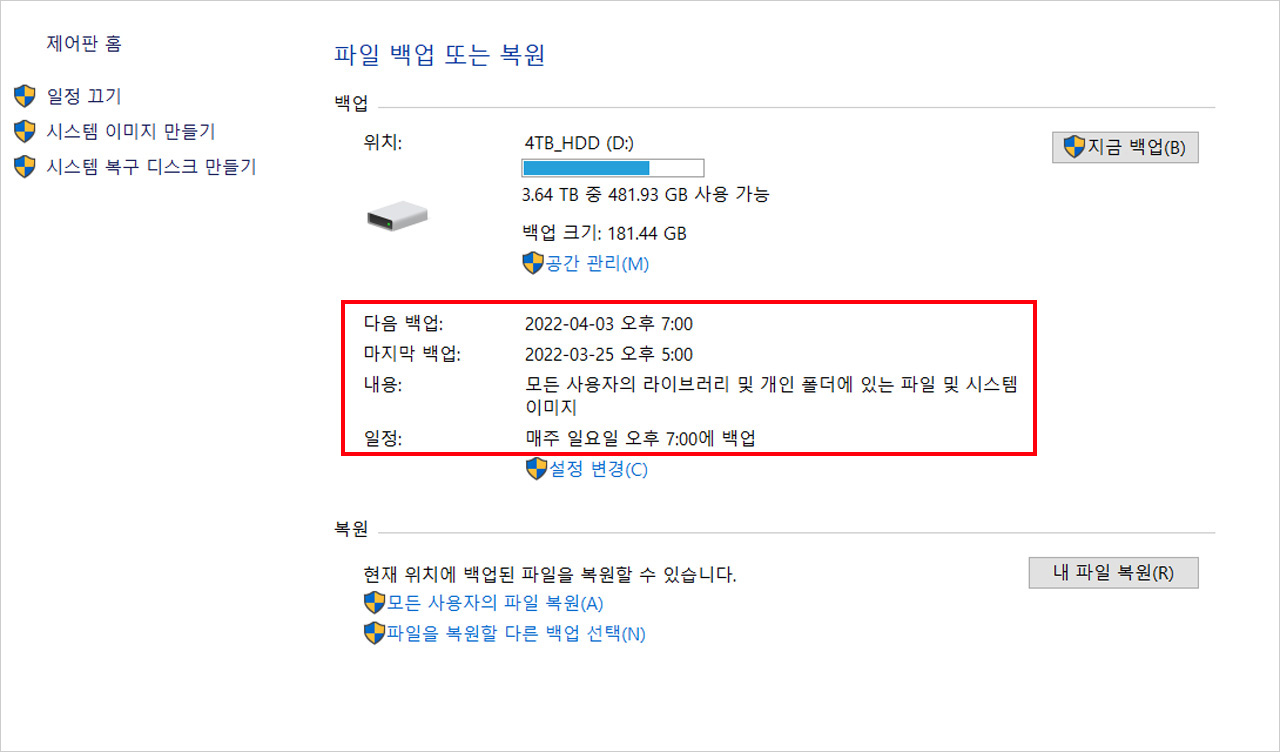Screen dimensions: 1280x752
Task: Click the schedule text 매주 일요일 오후 7:00에 백업
Action: (640, 438)
